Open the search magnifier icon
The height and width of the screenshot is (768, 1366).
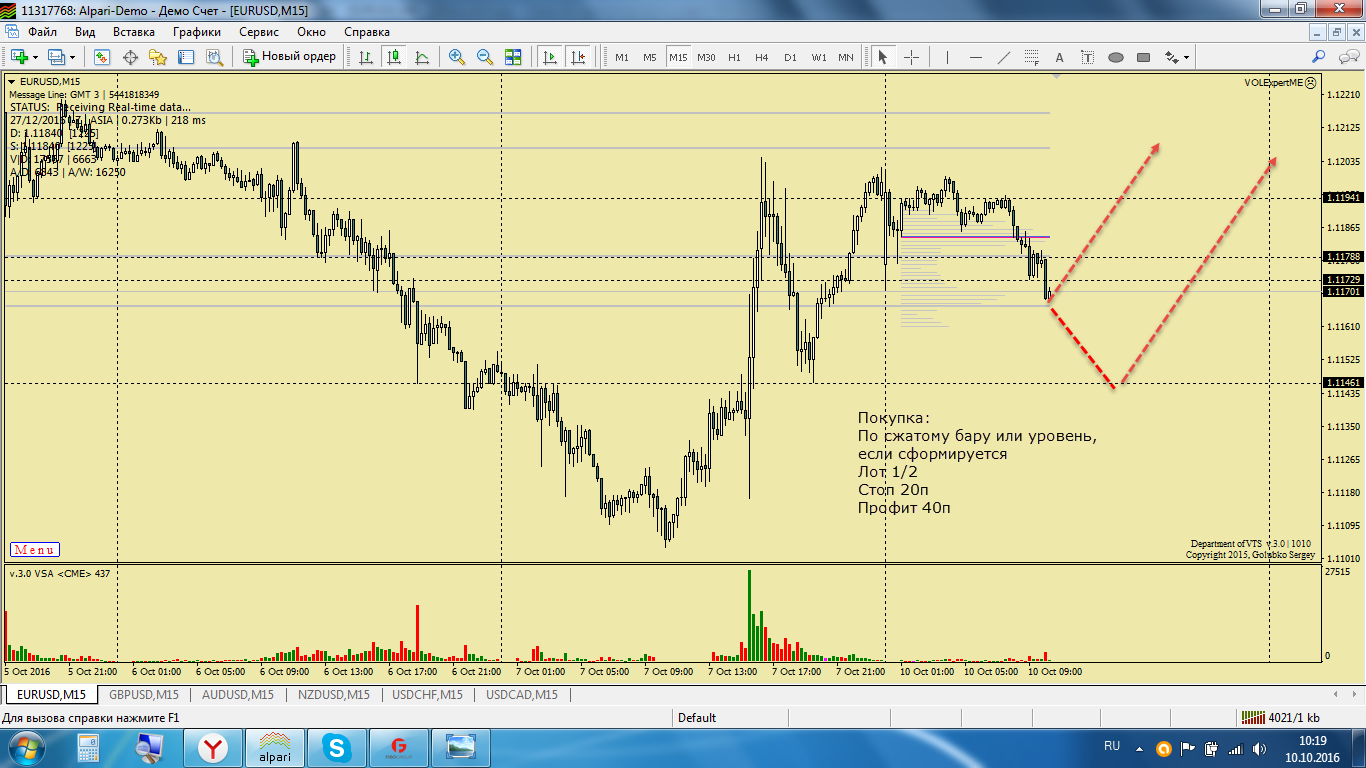pyautogui.click(x=1319, y=57)
